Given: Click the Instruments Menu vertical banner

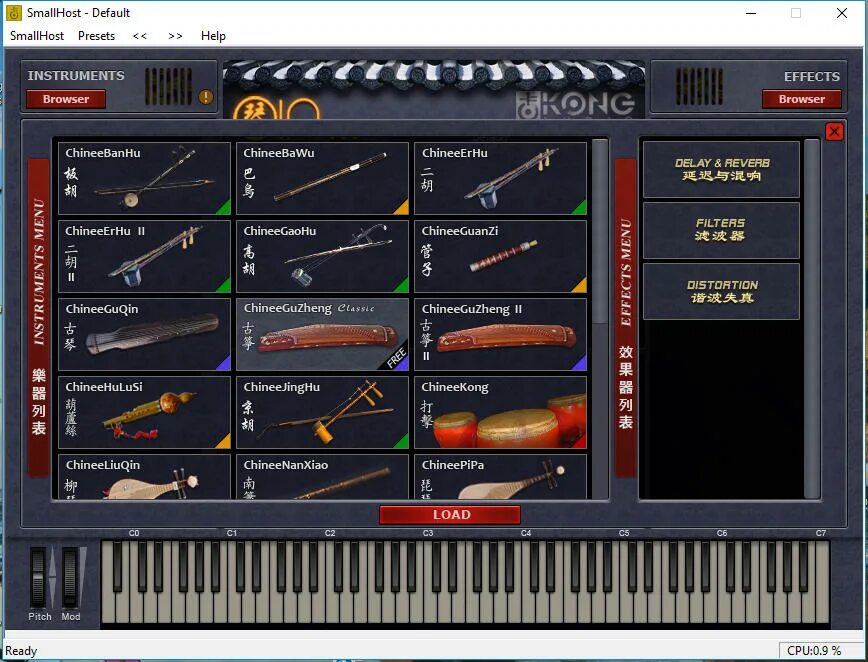Looking at the screenshot, I should point(39,318).
